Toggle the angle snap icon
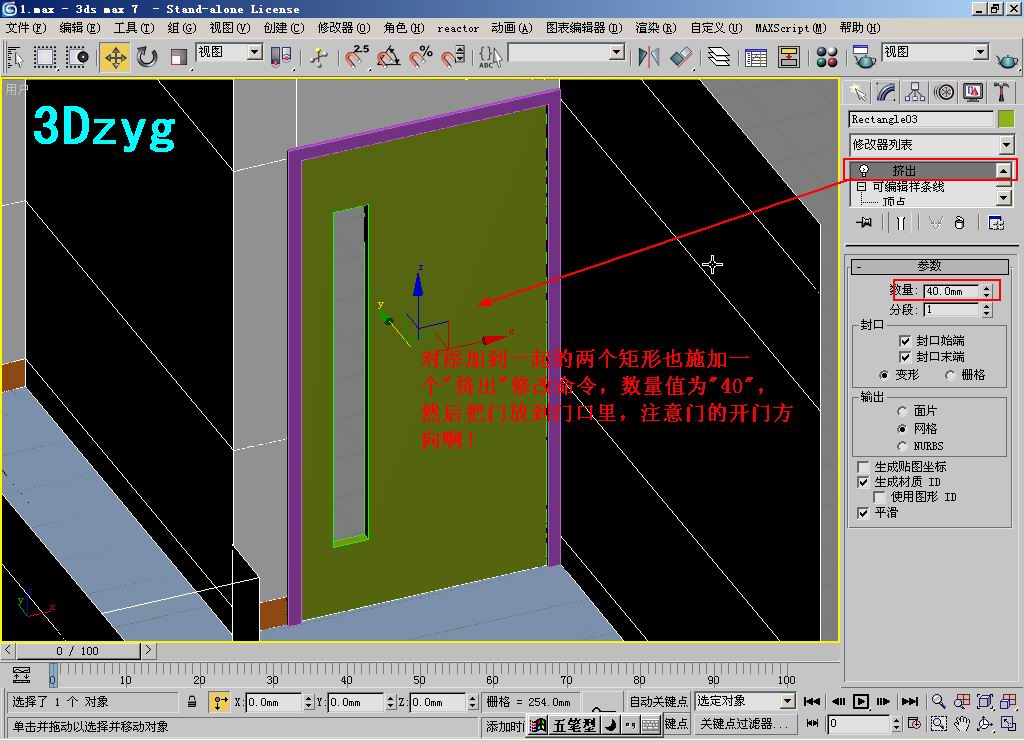Viewport: 1024px width, 742px height. pos(389,57)
